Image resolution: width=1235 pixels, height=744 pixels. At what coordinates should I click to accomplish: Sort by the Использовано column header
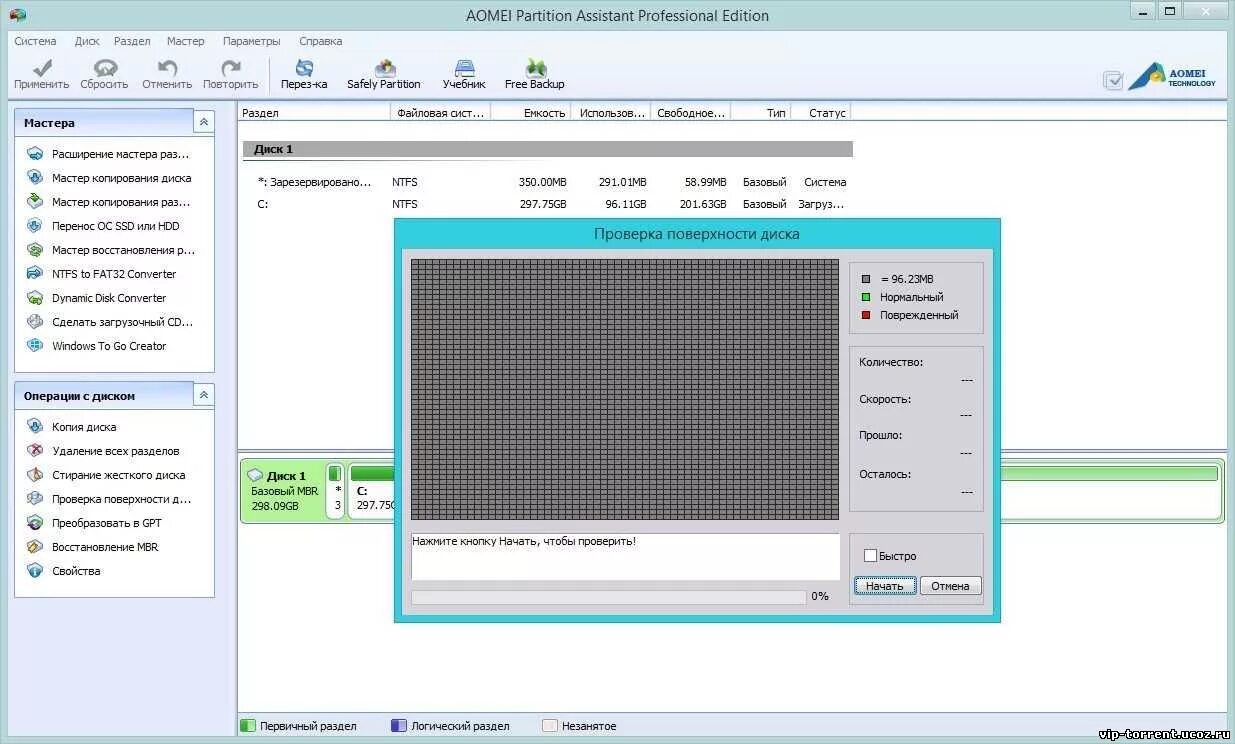point(610,113)
